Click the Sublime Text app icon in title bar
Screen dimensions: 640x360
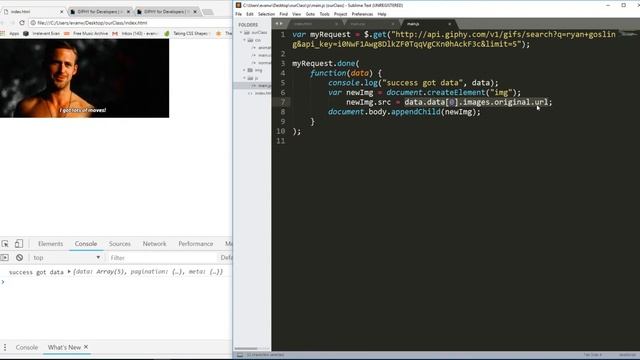(x=238, y=5)
